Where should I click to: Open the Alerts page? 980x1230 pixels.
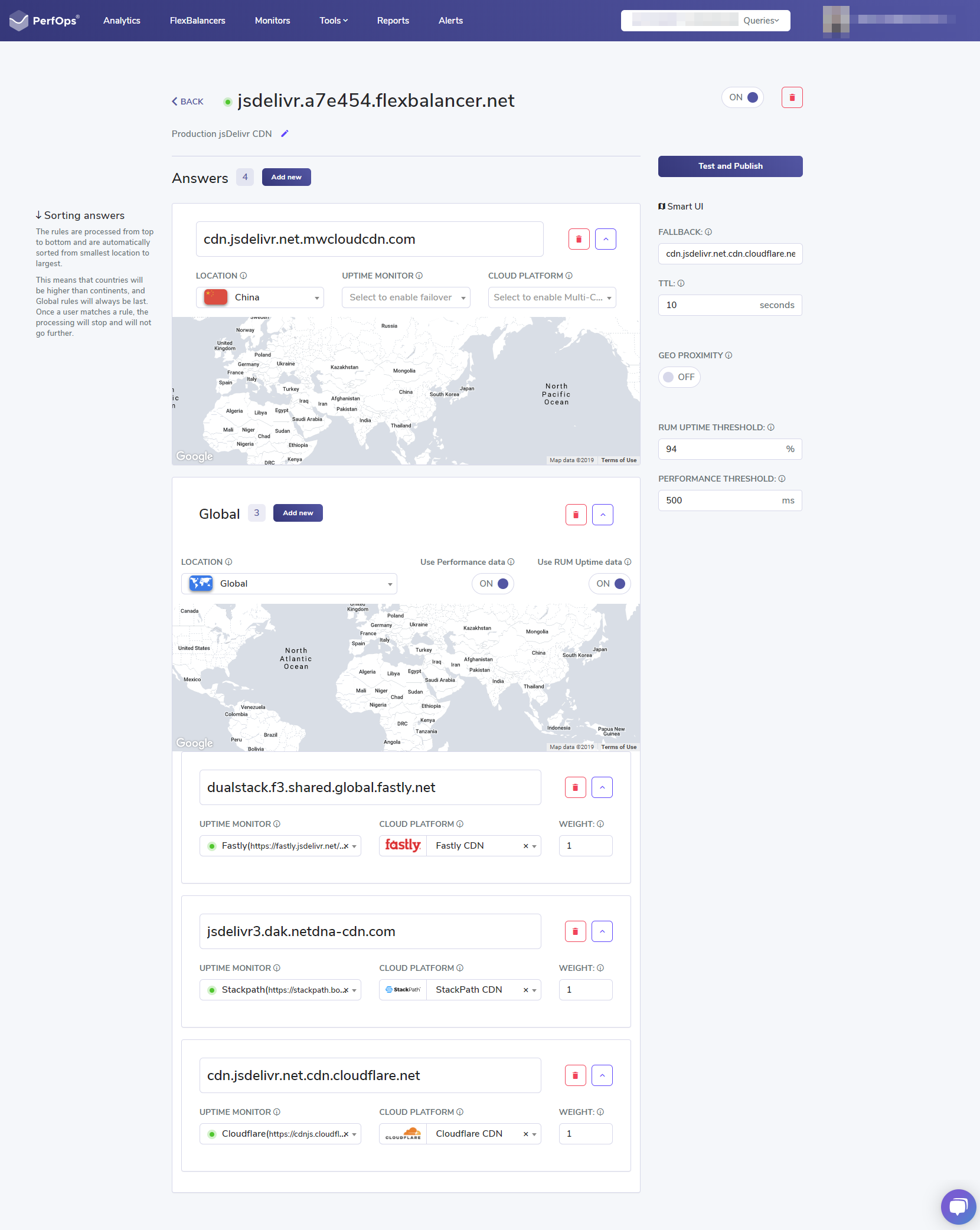click(x=450, y=21)
